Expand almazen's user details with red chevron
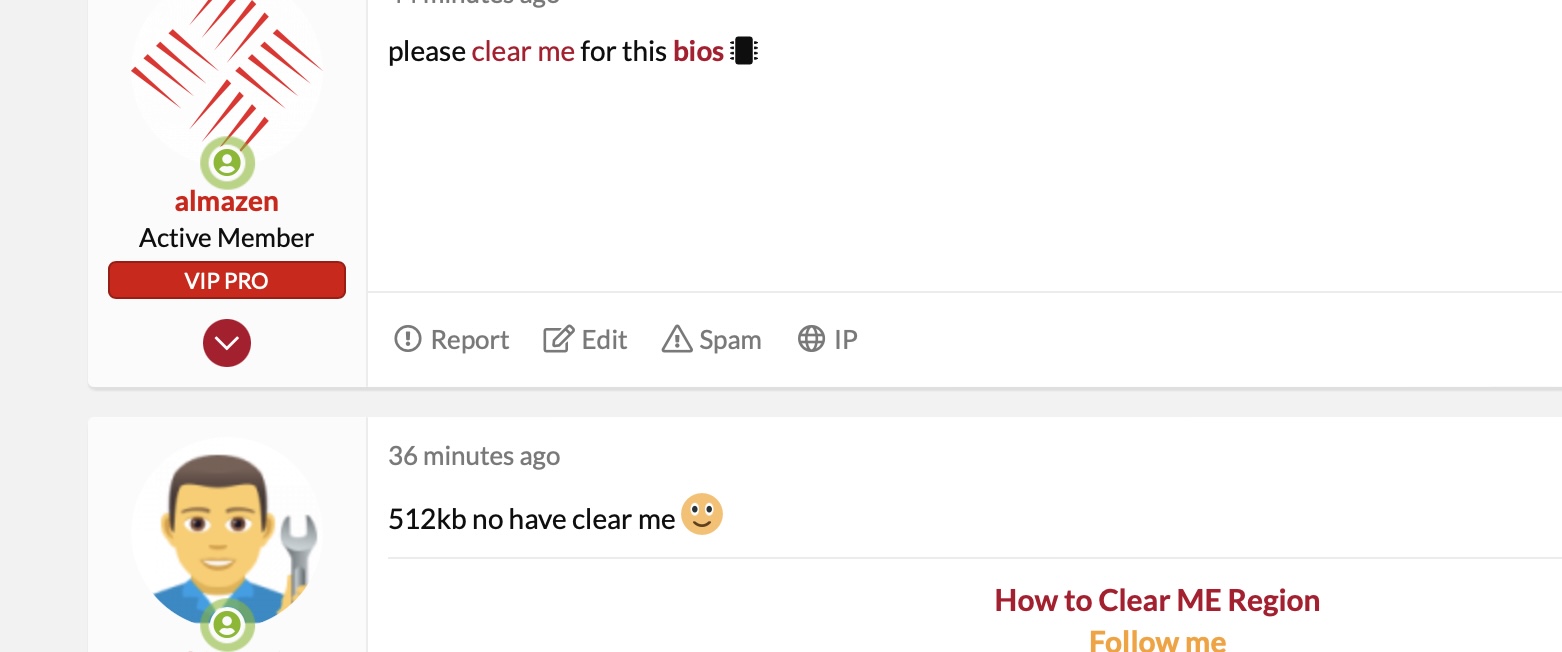Screen dimensions: 1562x652 (x=227, y=343)
